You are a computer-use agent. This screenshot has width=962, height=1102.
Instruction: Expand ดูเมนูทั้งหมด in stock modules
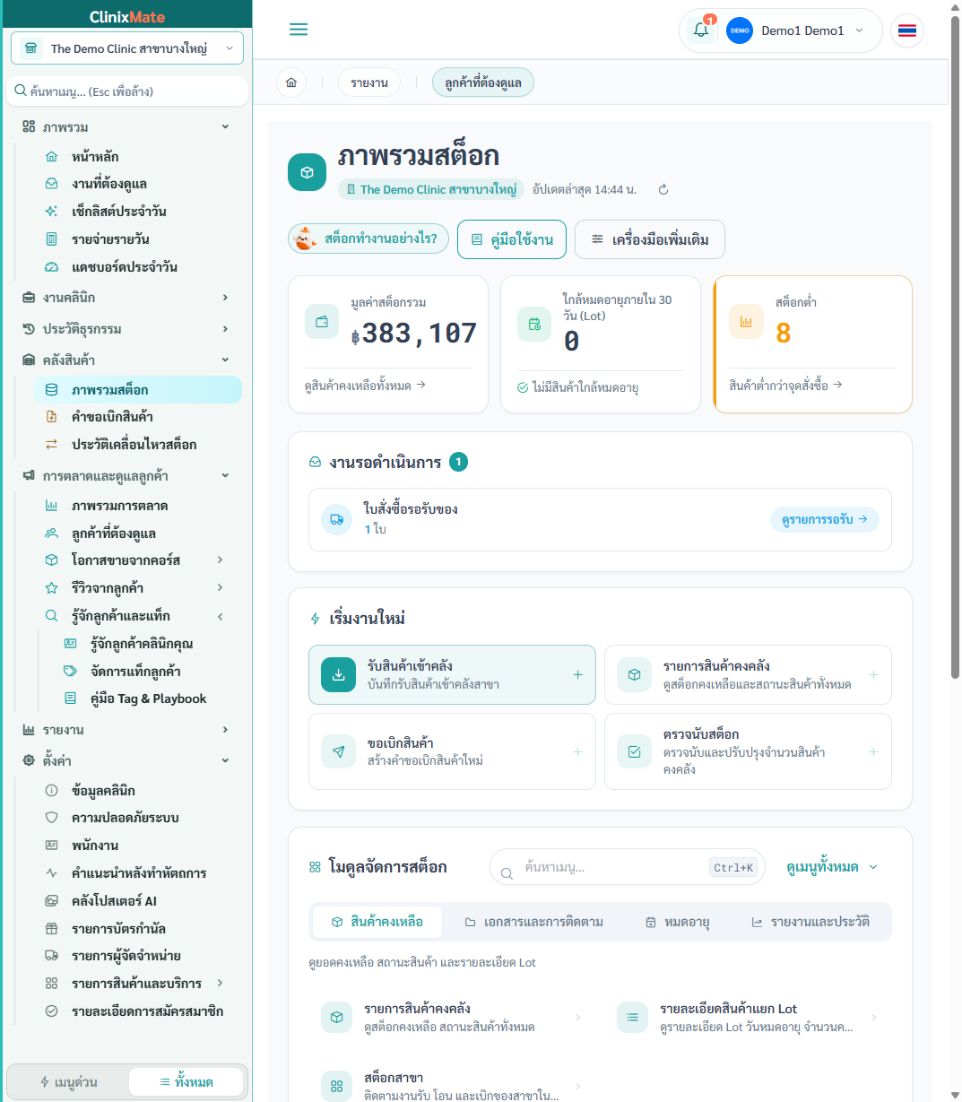(832, 867)
